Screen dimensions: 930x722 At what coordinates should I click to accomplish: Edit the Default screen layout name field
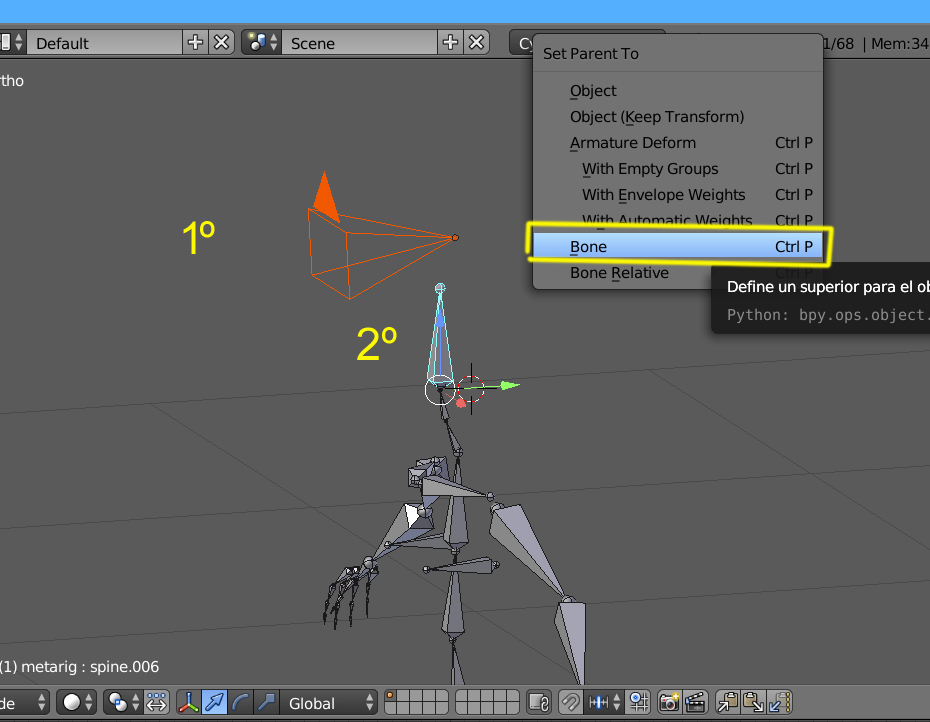point(105,43)
